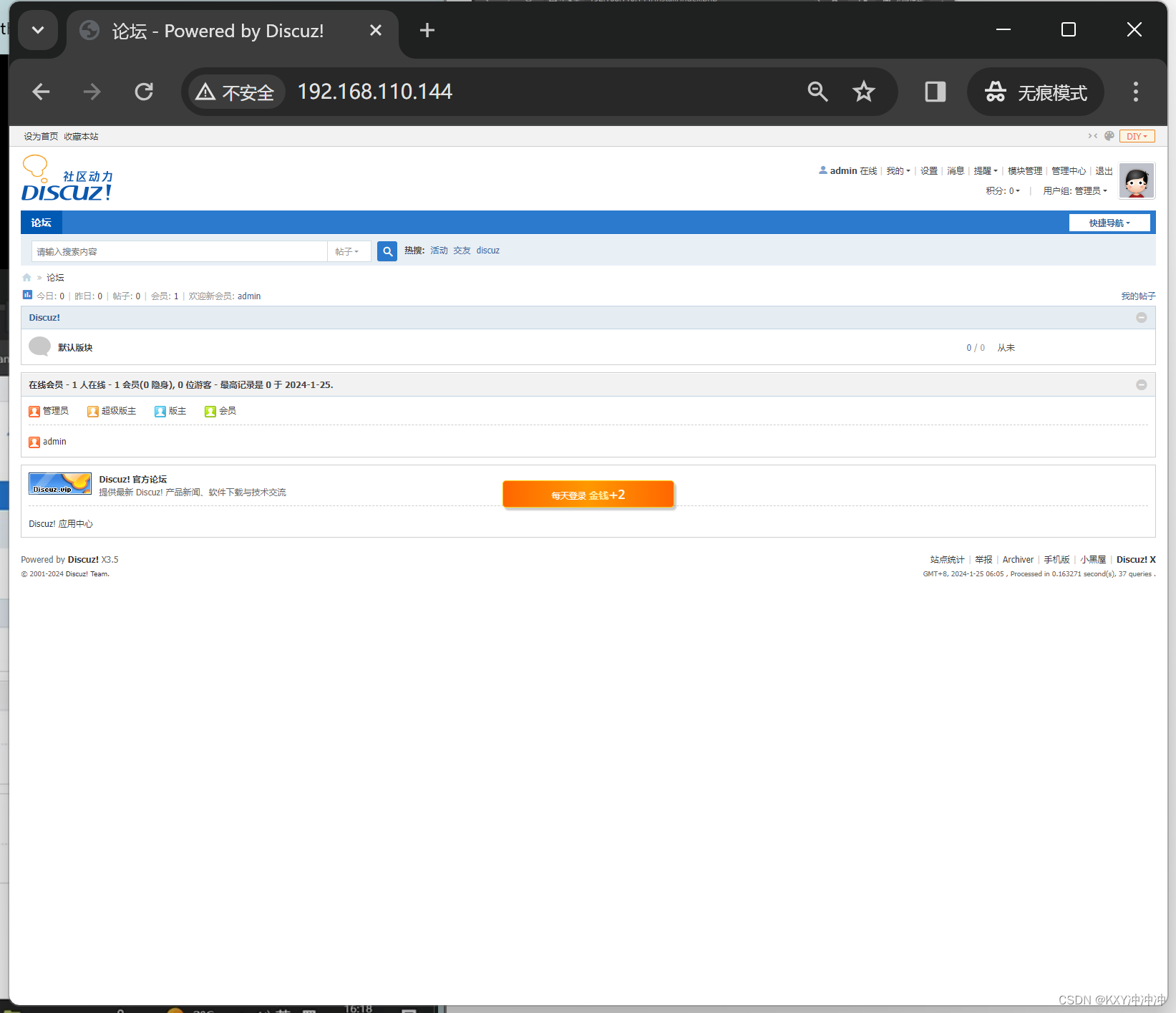This screenshot has height=1013, width=1176.
Task: Click the Discuz! X footer link
Action: click(1136, 560)
